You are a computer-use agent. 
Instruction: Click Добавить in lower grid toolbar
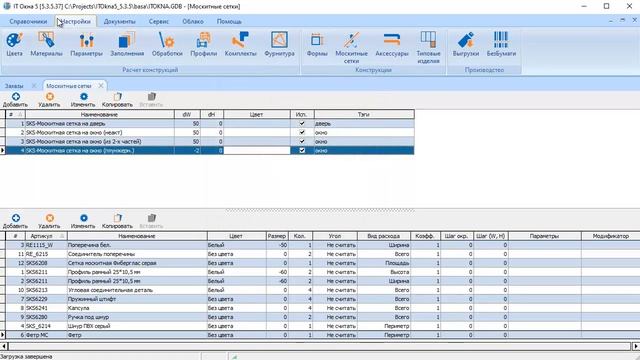tap(16, 221)
